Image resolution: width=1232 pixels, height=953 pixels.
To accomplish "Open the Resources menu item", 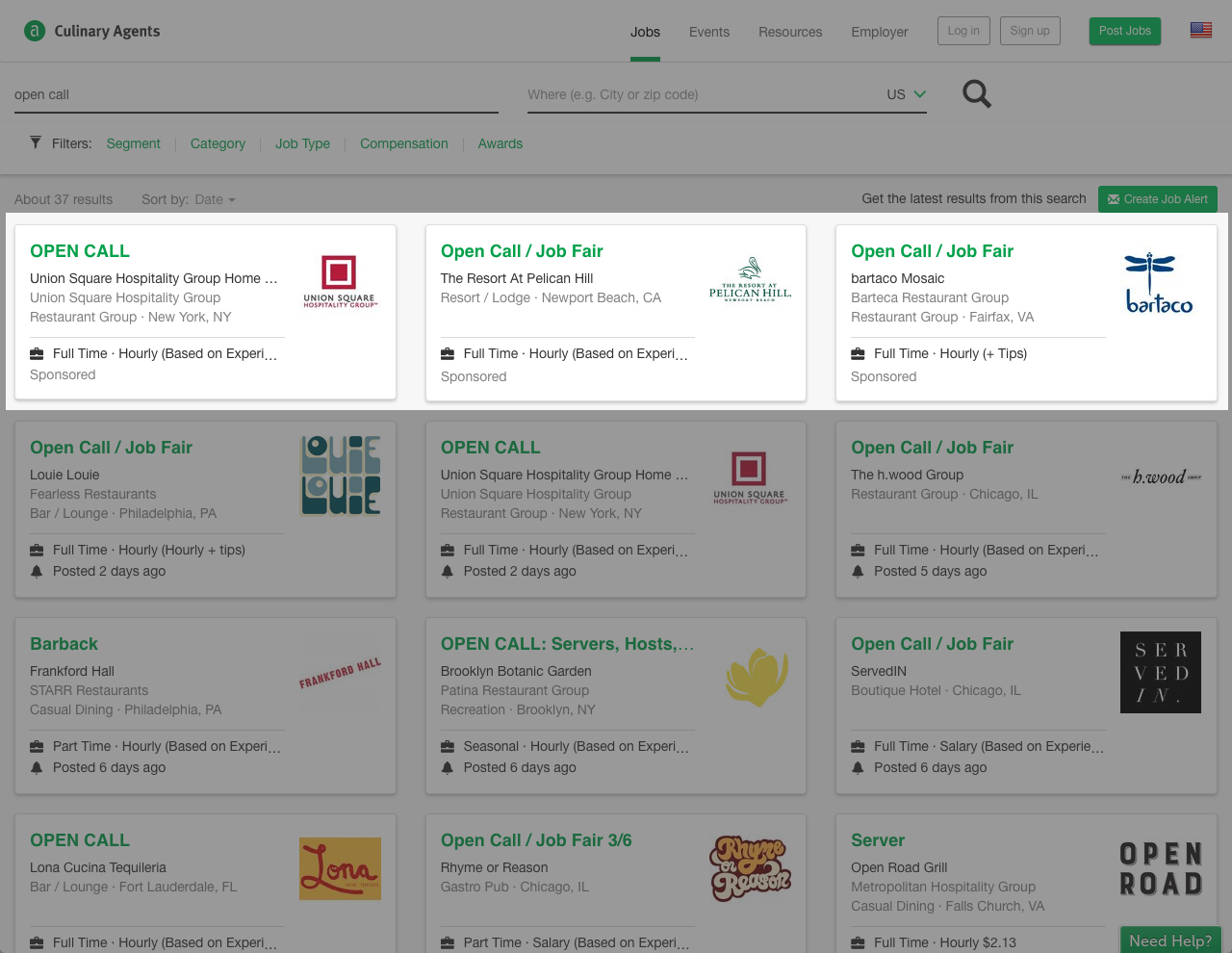I will coord(790,32).
